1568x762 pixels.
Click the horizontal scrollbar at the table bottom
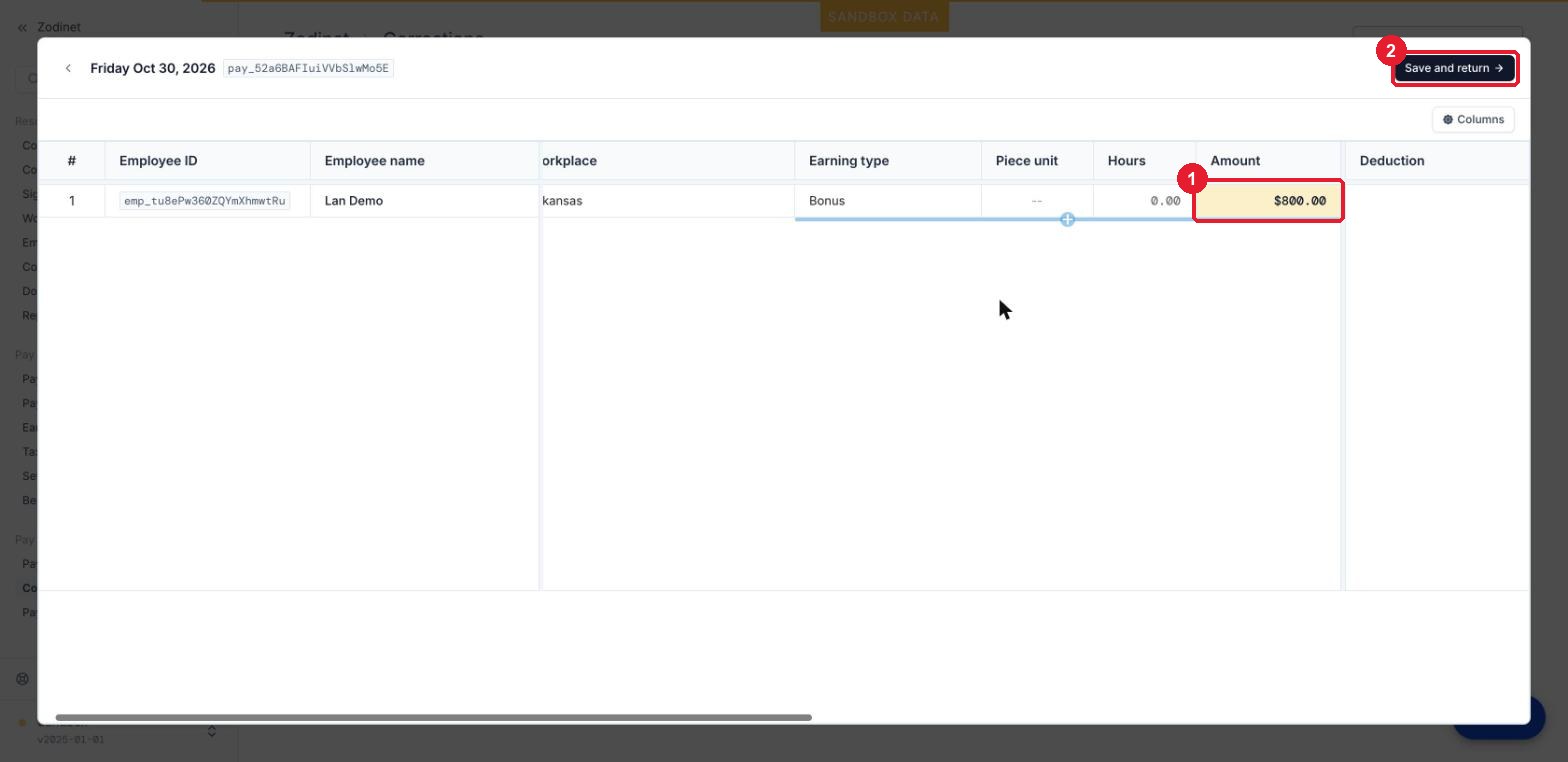pos(434,717)
